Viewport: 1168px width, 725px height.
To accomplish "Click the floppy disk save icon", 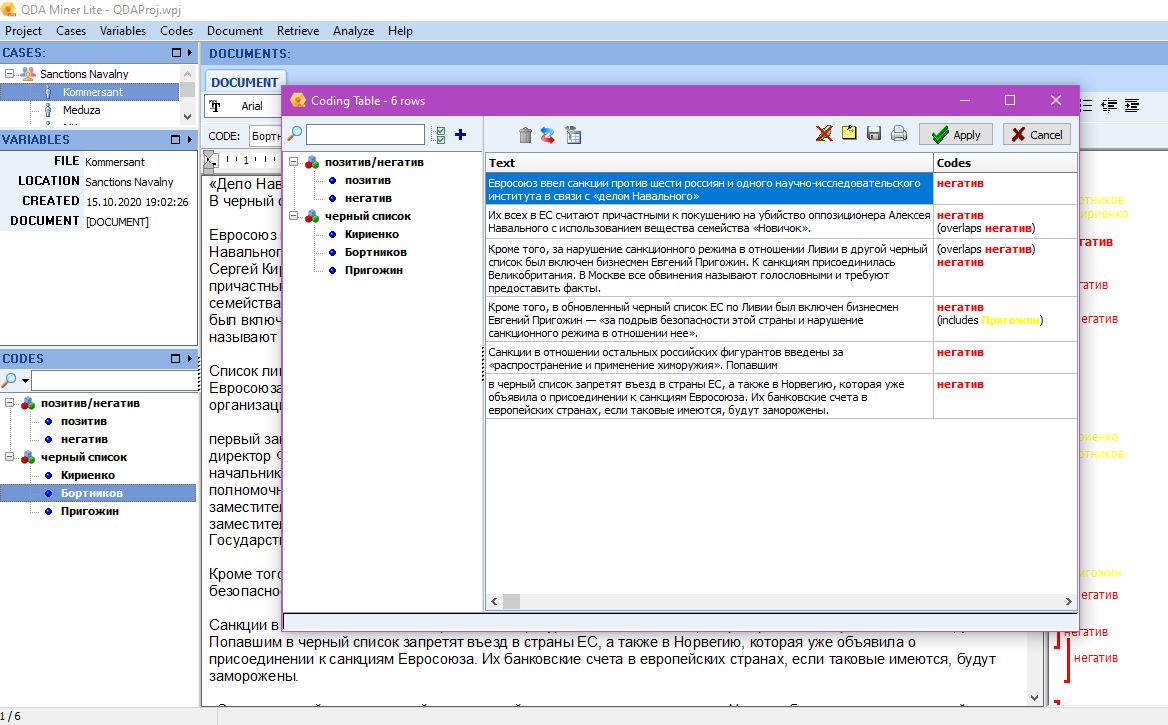I will click(x=874, y=133).
